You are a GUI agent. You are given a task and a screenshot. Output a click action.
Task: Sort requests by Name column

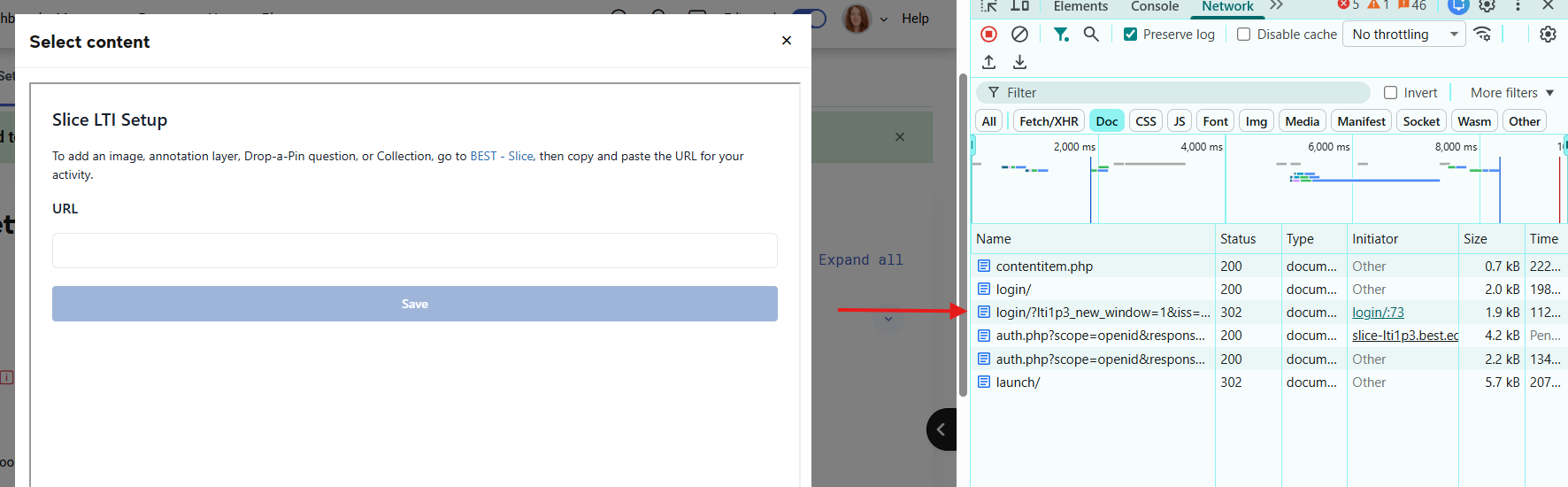tap(1093, 239)
